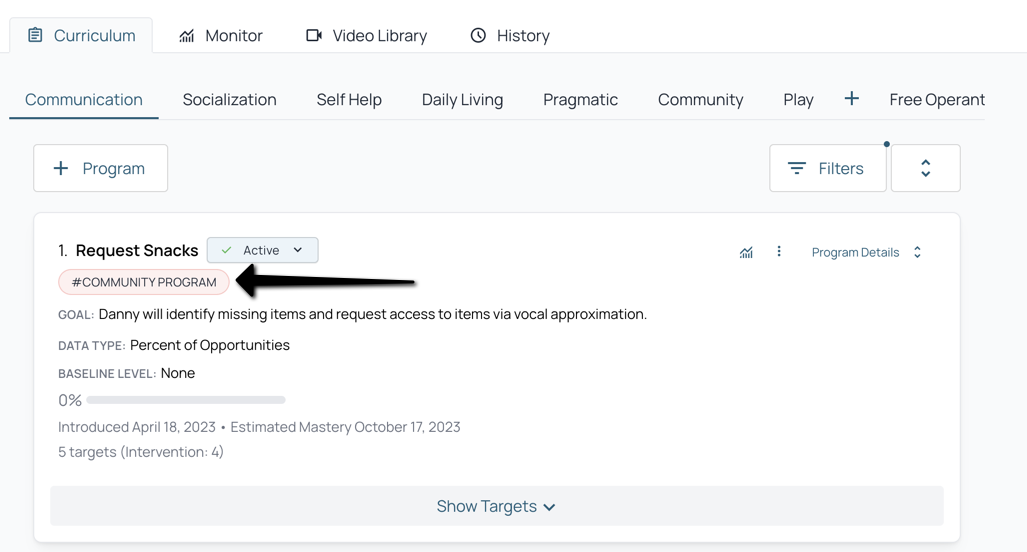The image size is (1027, 552).
Task: Click the 'Estimated Mastery October 17, 2023' text
Action: pyautogui.click(x=345, y=427)
